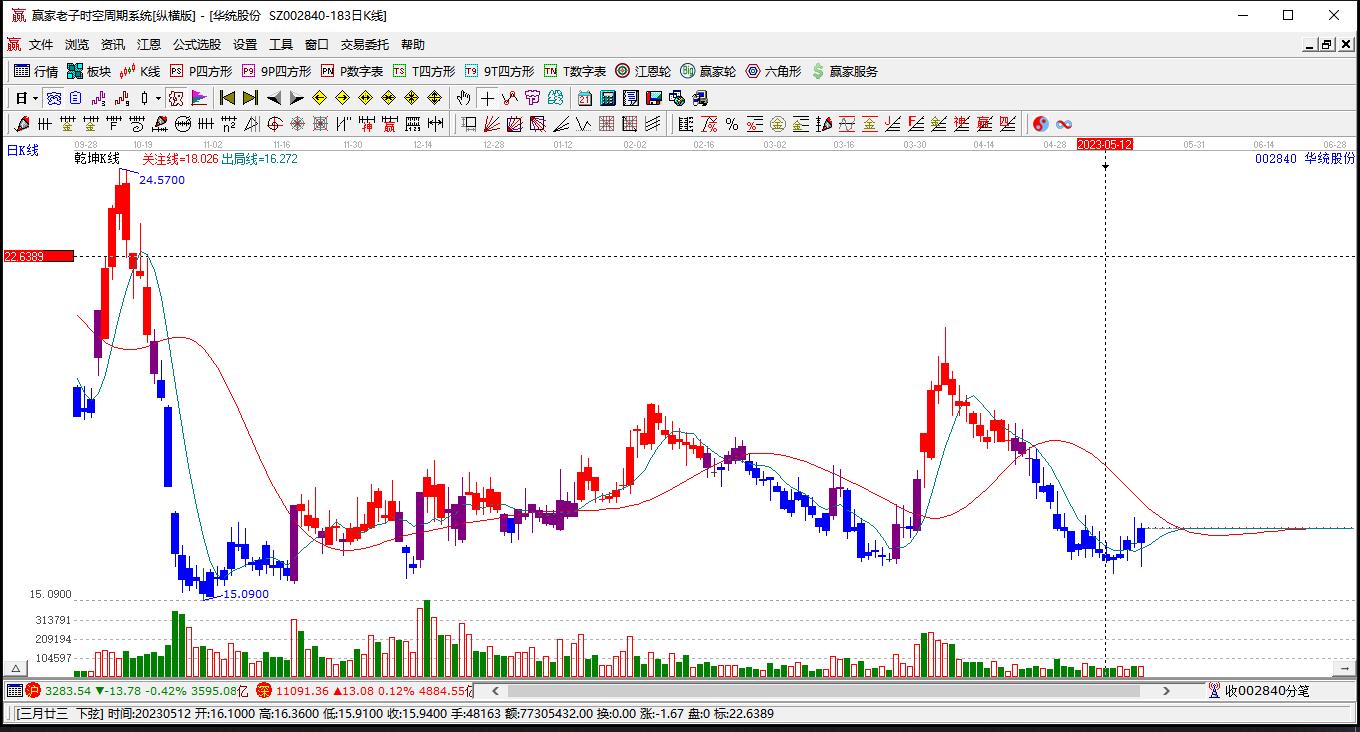Step chart left with black left arrow
Image resolution: width=1360 pixels, height=732 pixels.
click(x=273, y=98)
